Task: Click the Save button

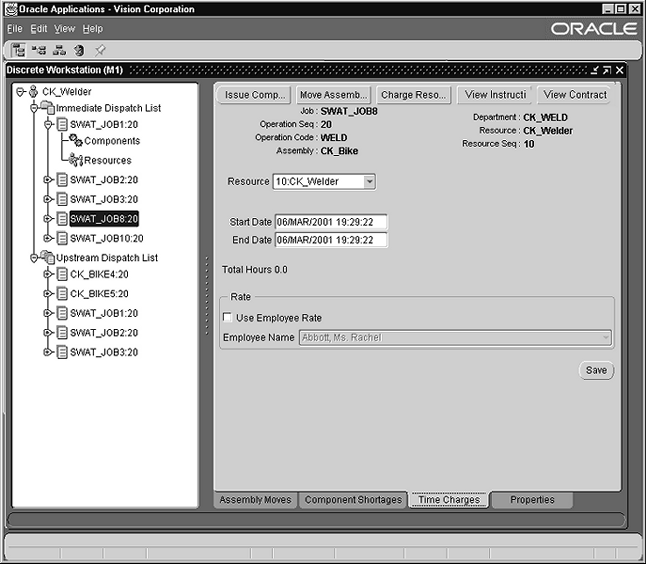Action: click(x=596, y=370)
